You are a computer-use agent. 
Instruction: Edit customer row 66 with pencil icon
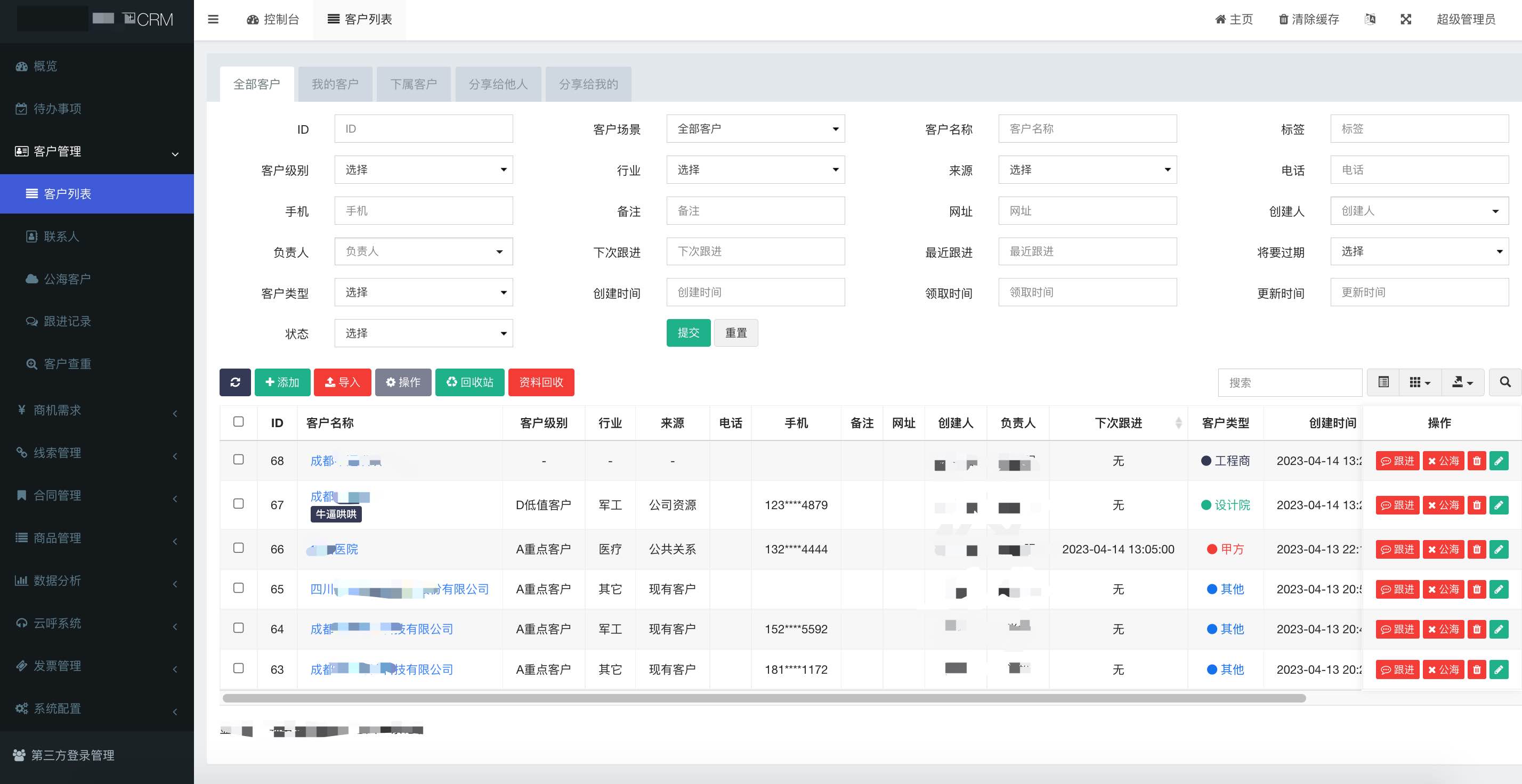click(x=1499, y=549)
